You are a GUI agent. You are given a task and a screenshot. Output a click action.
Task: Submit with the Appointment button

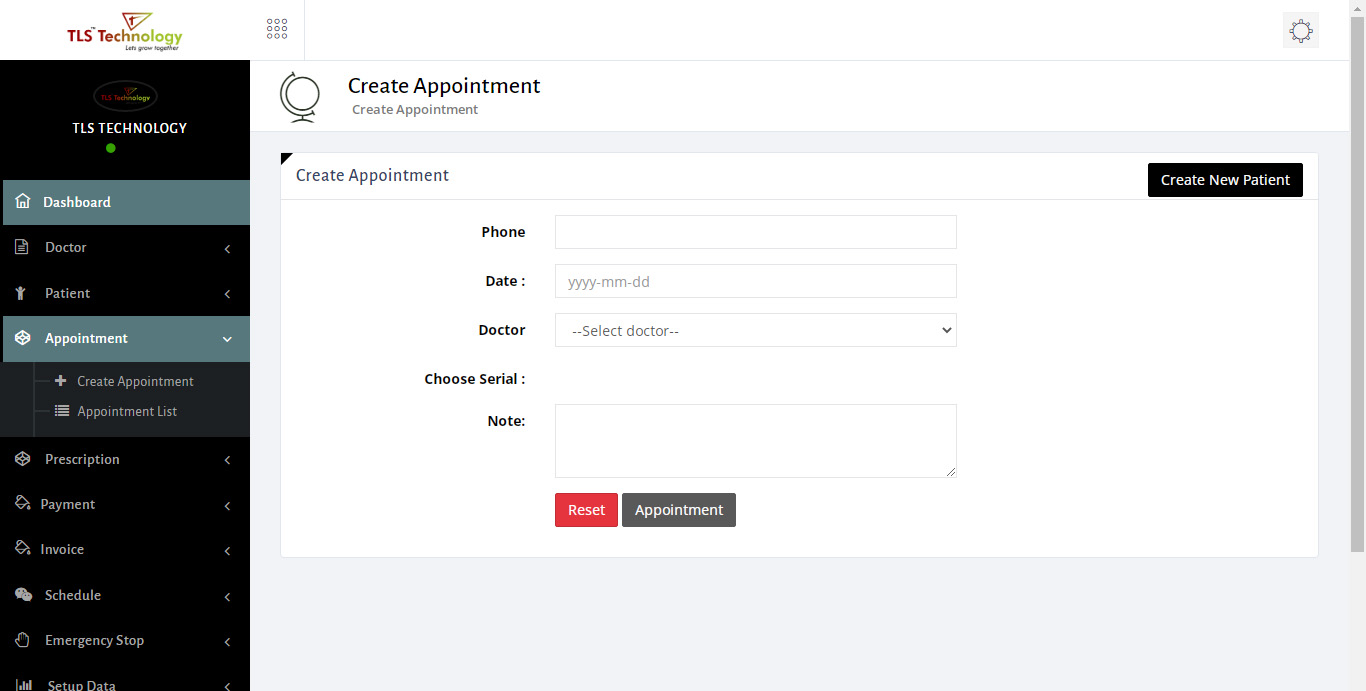click(x=678, y=510)
